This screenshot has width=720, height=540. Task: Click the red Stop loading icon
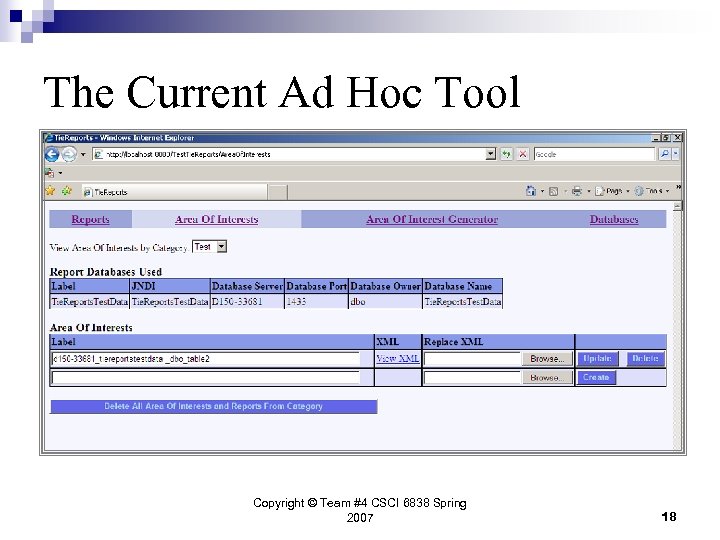[523, 154]
